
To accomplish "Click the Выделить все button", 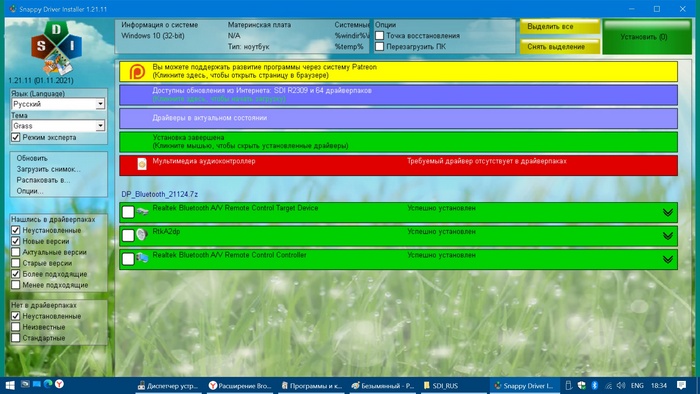I will [x=560, y=27].
